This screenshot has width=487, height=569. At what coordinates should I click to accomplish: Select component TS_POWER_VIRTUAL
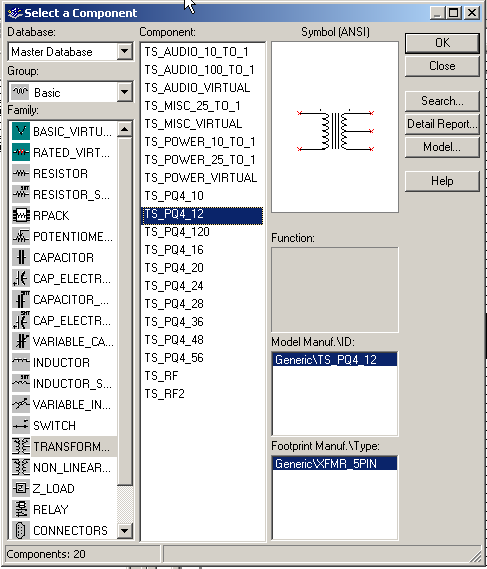(x=201, y=178)
